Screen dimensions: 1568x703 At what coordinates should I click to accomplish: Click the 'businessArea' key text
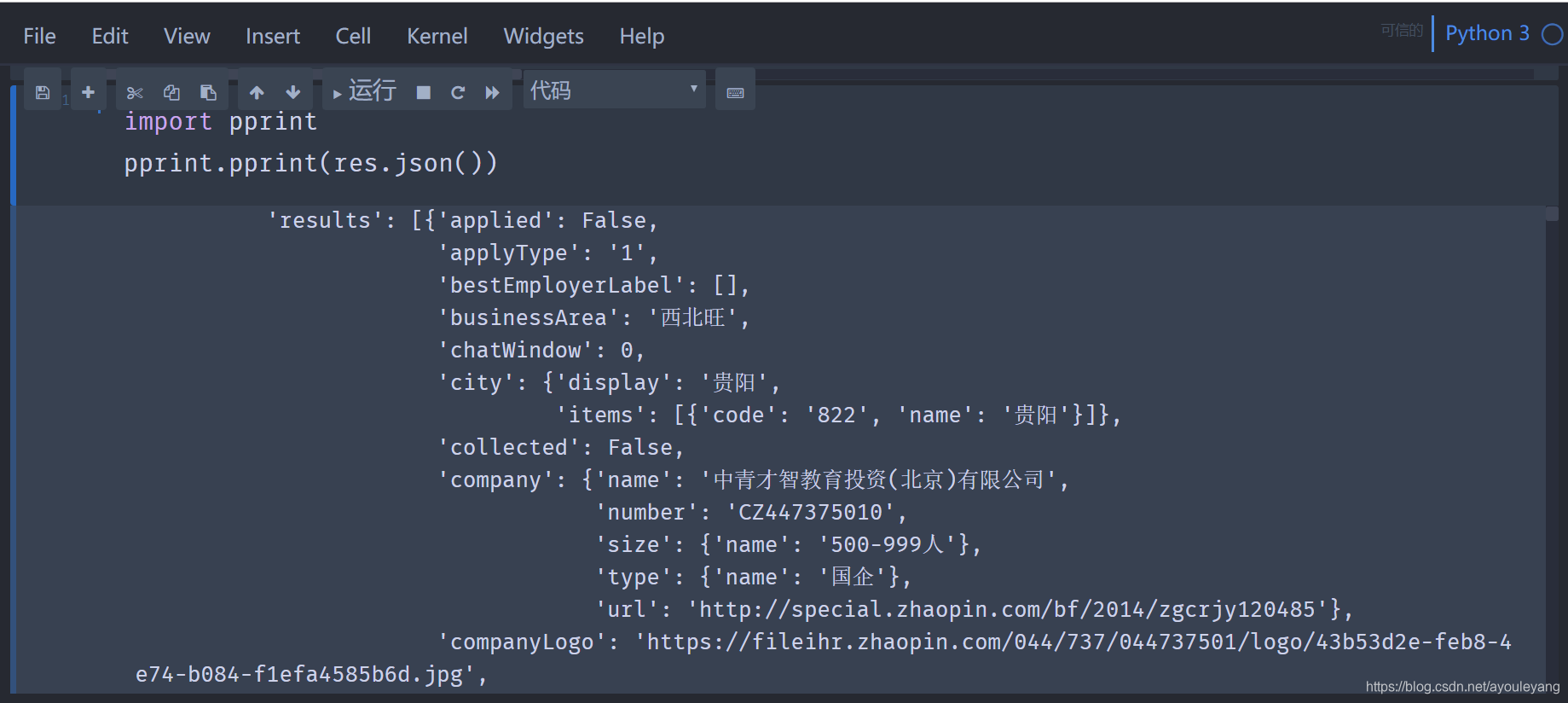(x=528, y=317)
